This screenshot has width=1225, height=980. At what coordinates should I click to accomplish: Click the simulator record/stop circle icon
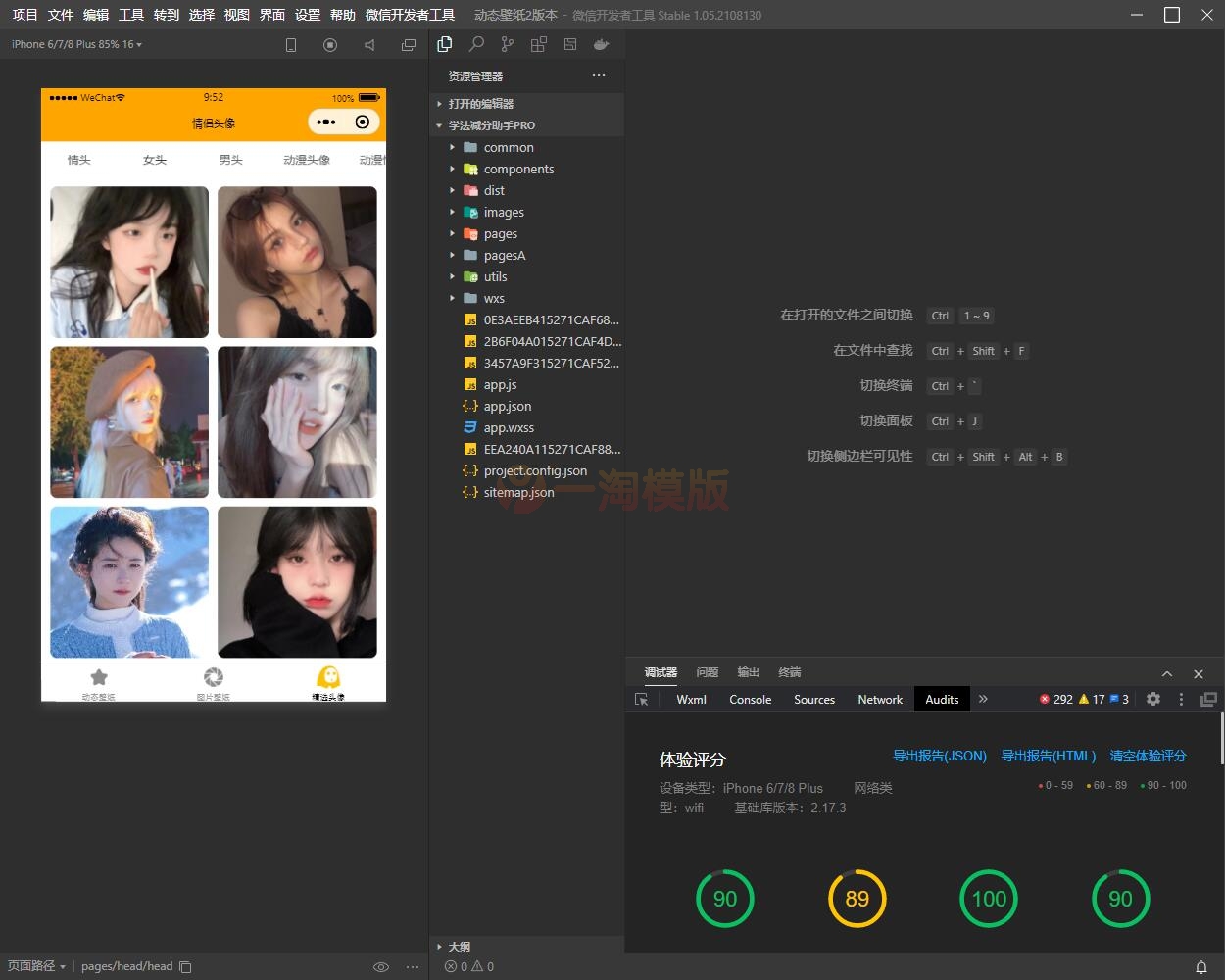click(x=330, y=45)
